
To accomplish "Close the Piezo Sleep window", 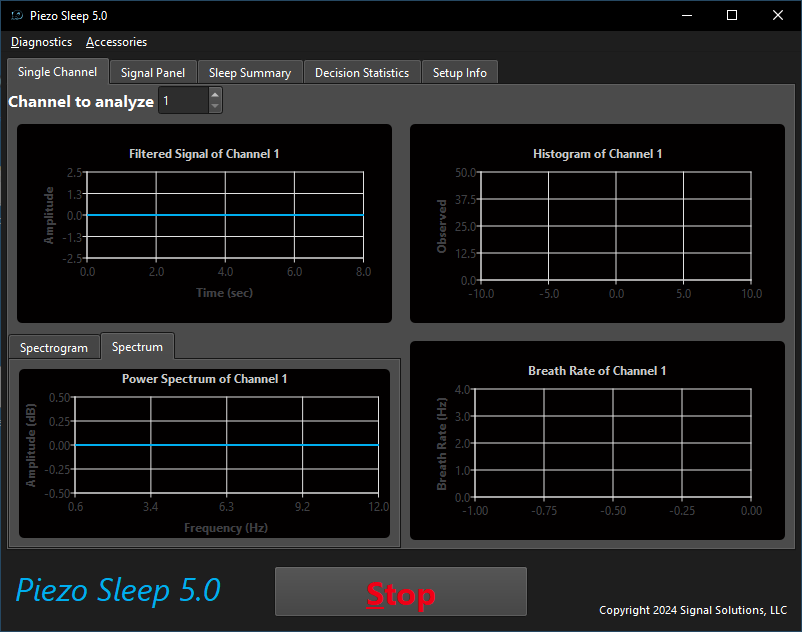I will [778, 15].
